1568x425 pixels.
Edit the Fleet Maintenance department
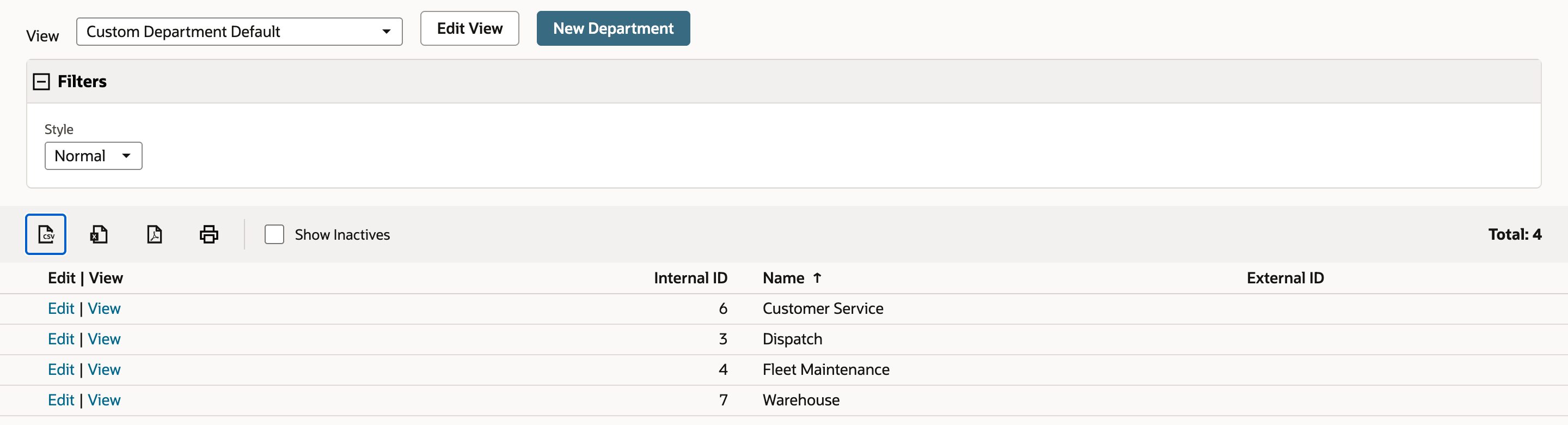point(61,369)
